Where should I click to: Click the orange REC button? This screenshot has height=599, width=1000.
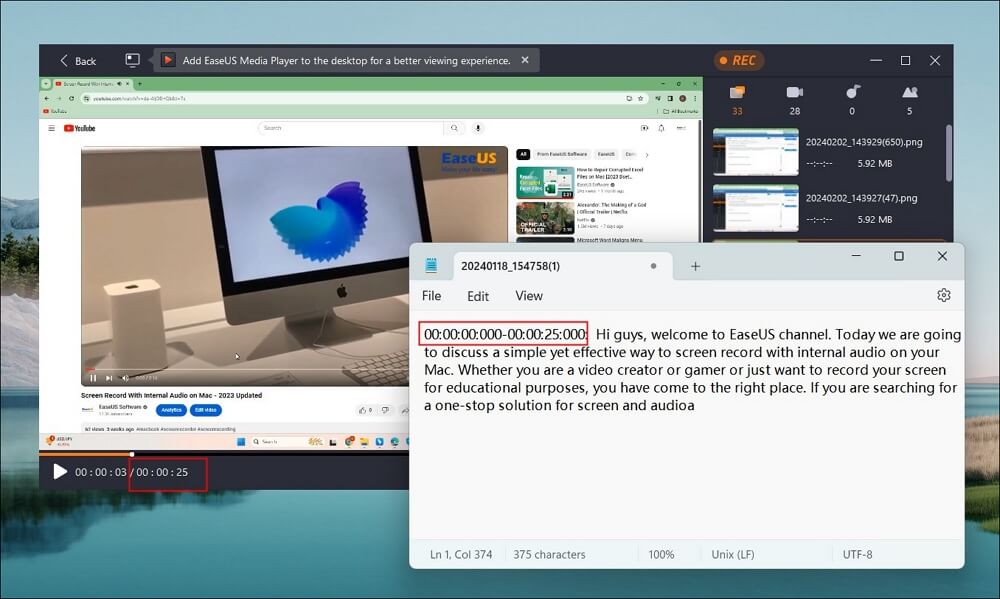(739, 61)
